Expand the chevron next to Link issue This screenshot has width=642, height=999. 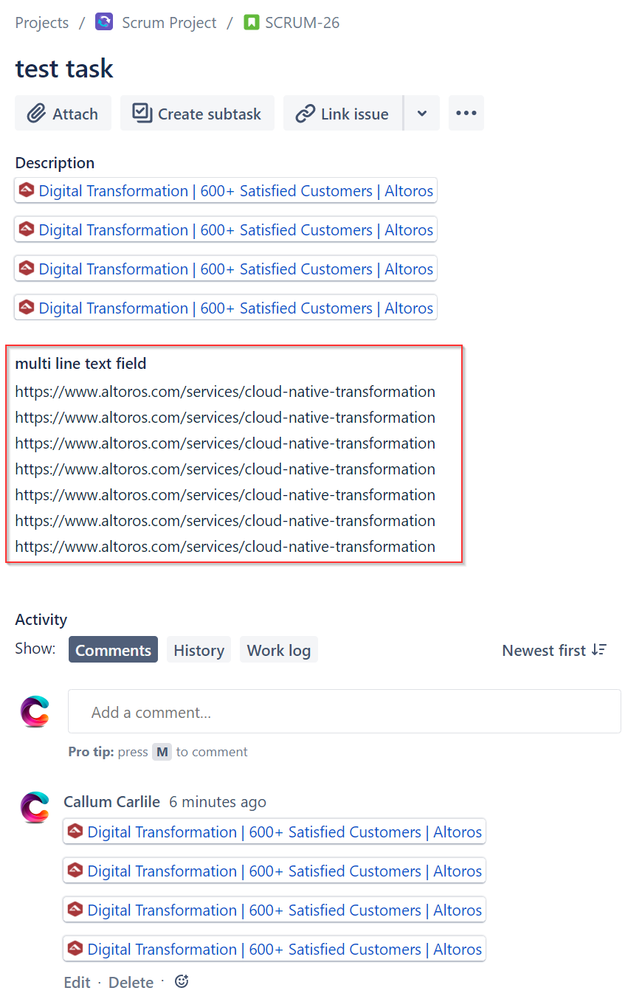pos(421,113)
